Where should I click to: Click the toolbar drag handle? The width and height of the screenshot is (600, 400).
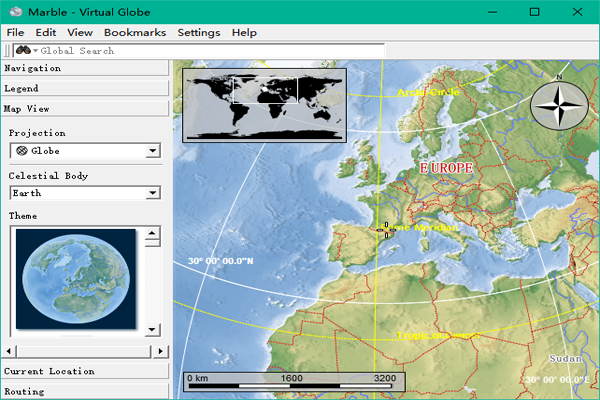pyautogui.click(x=7, y=51)
